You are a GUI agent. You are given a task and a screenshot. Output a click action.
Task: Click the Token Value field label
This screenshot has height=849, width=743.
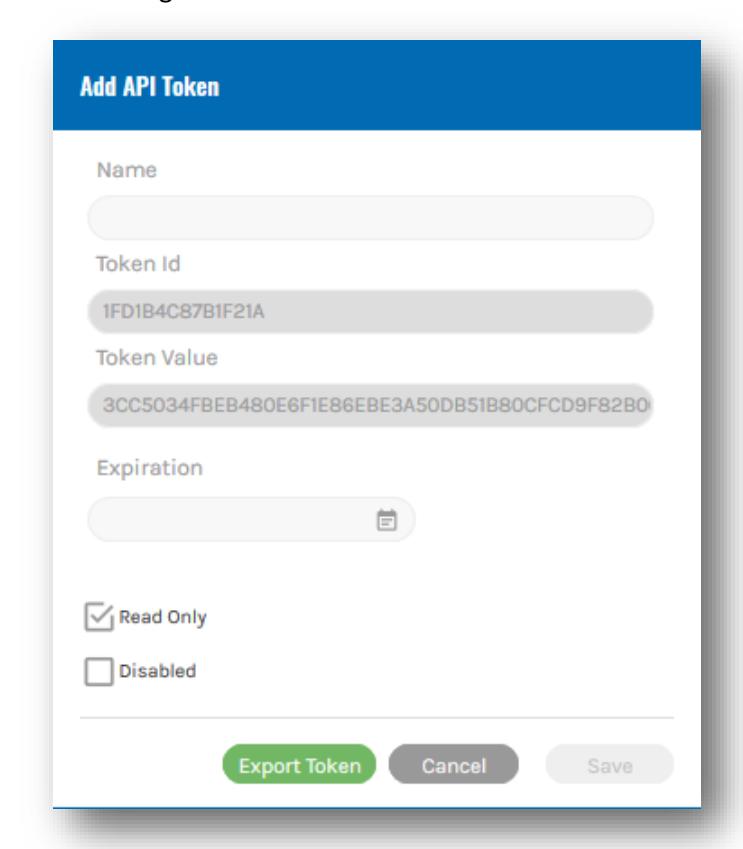point(157,357)
